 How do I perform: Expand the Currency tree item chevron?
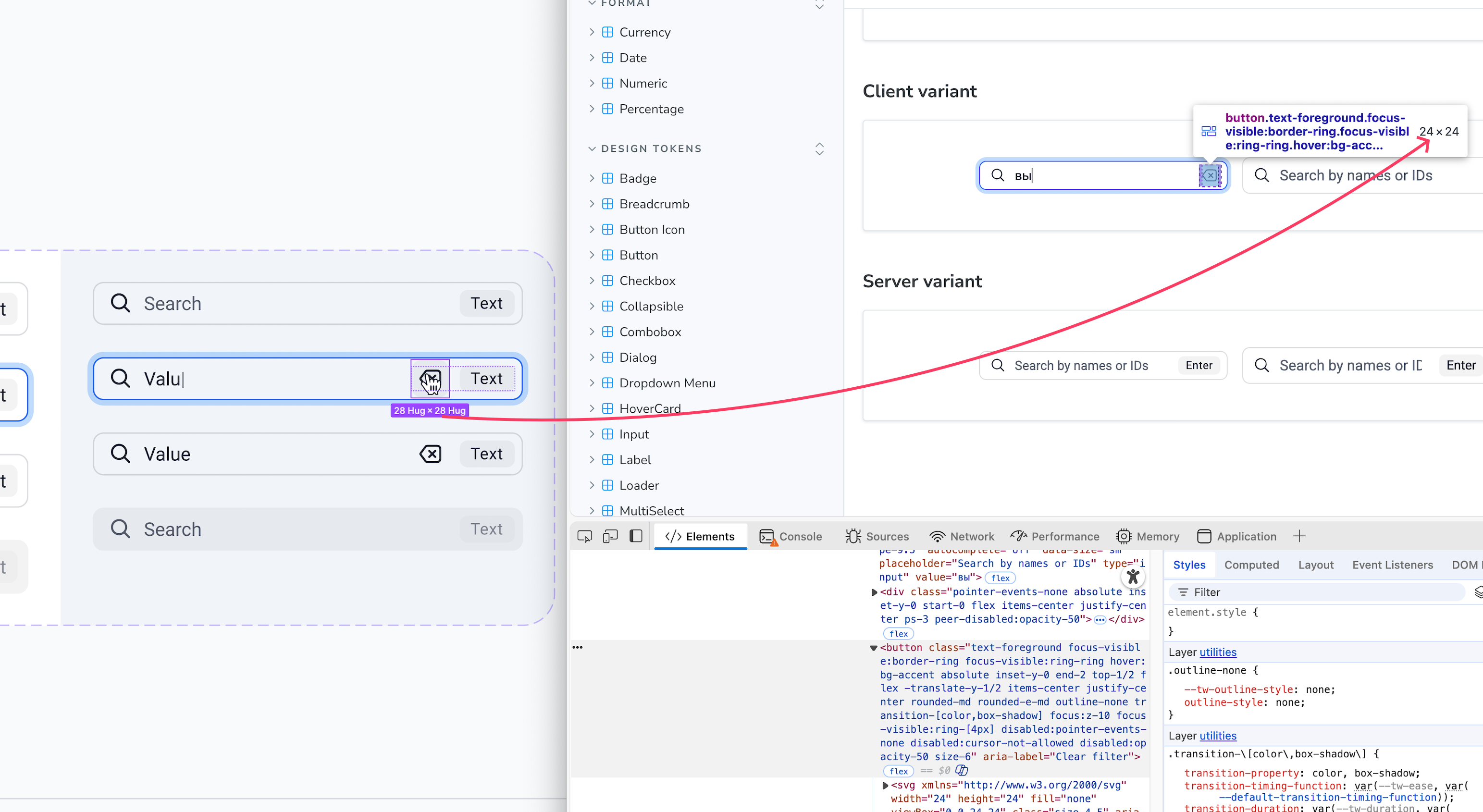click(x=592, y=32)
